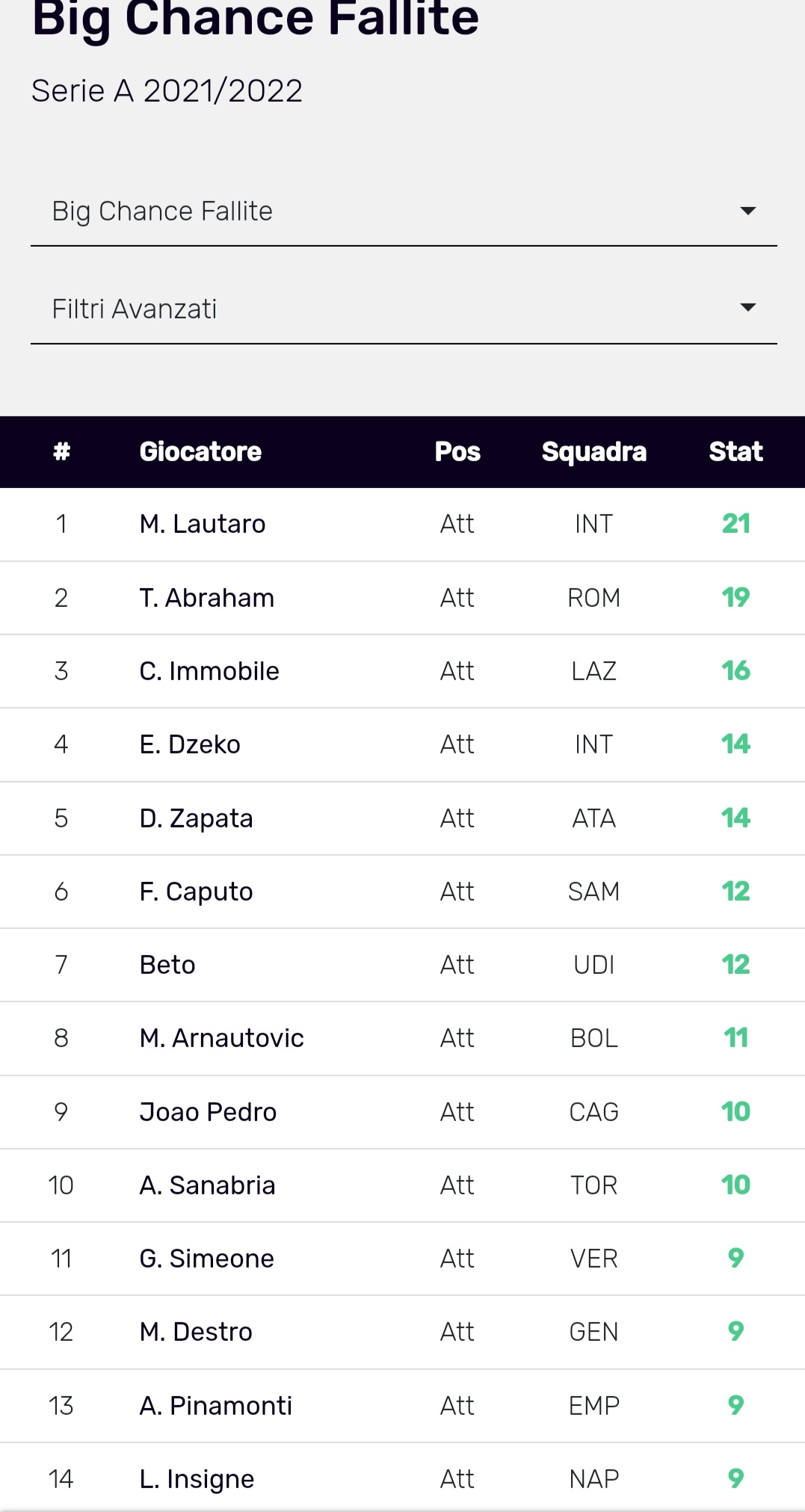Click the Squadra column header
The image size is (805, 1512).
coord(593,451)
